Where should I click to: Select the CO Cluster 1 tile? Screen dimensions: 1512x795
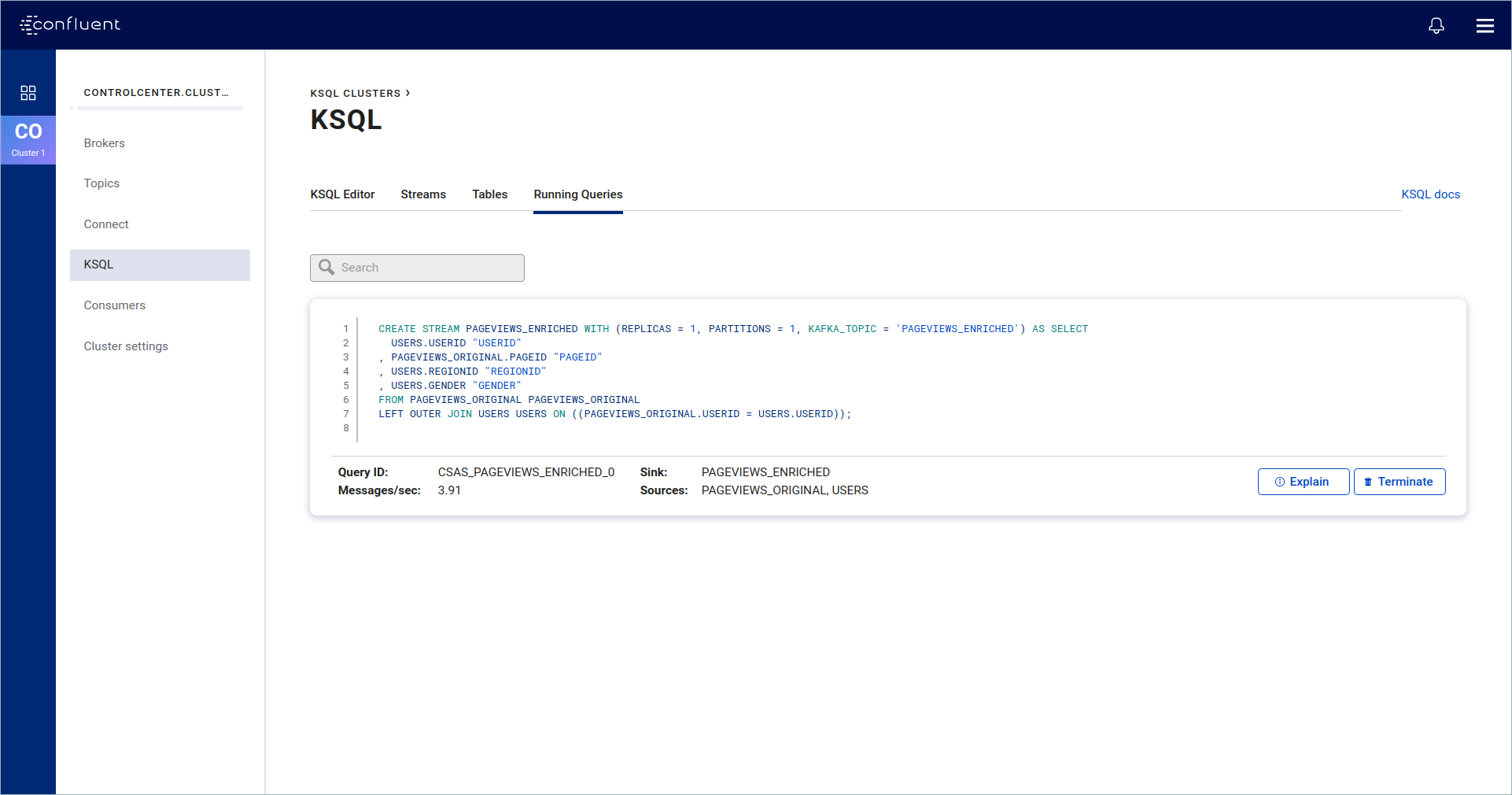(x=28, y=139)
